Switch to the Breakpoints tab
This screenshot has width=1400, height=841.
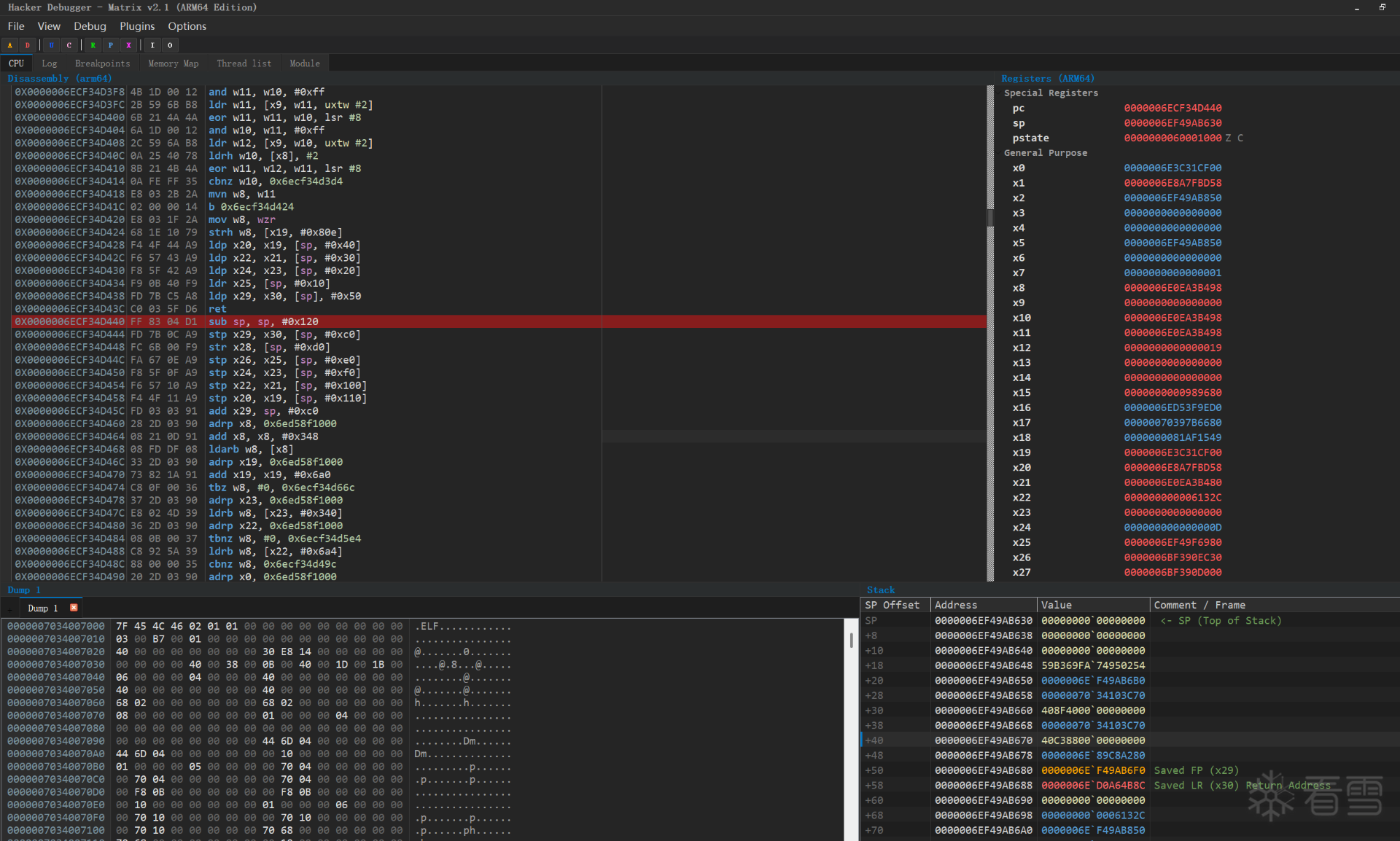click(x=102, y=63)
